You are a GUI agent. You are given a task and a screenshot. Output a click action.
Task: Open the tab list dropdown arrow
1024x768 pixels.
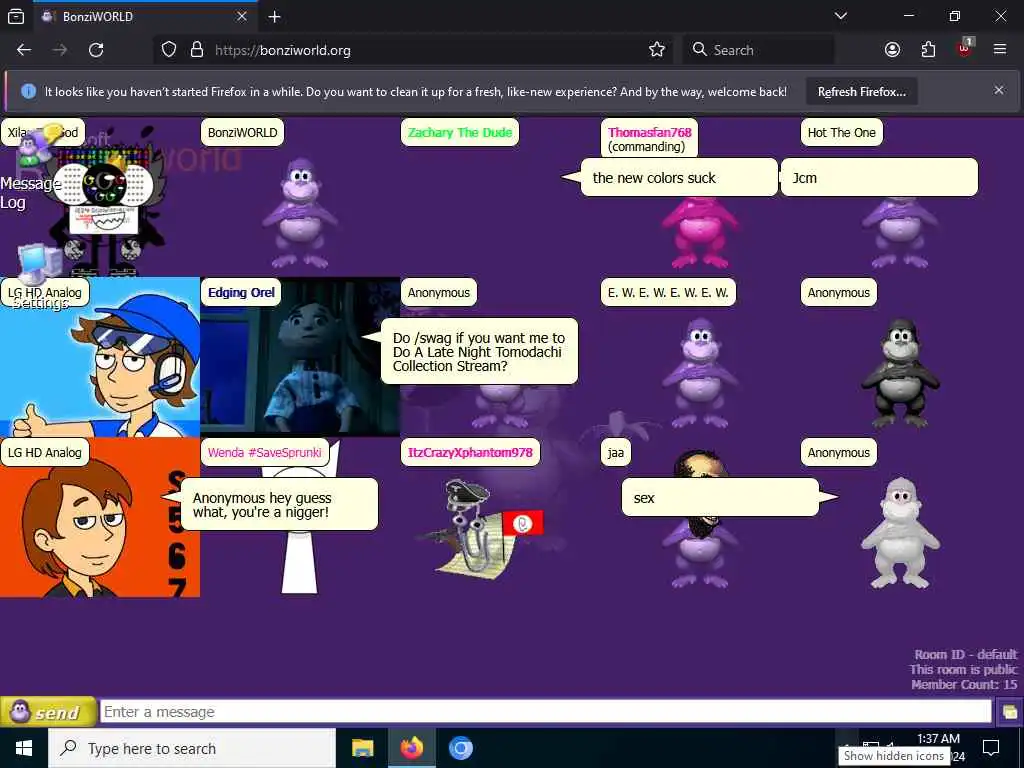[x=841, y=16]
